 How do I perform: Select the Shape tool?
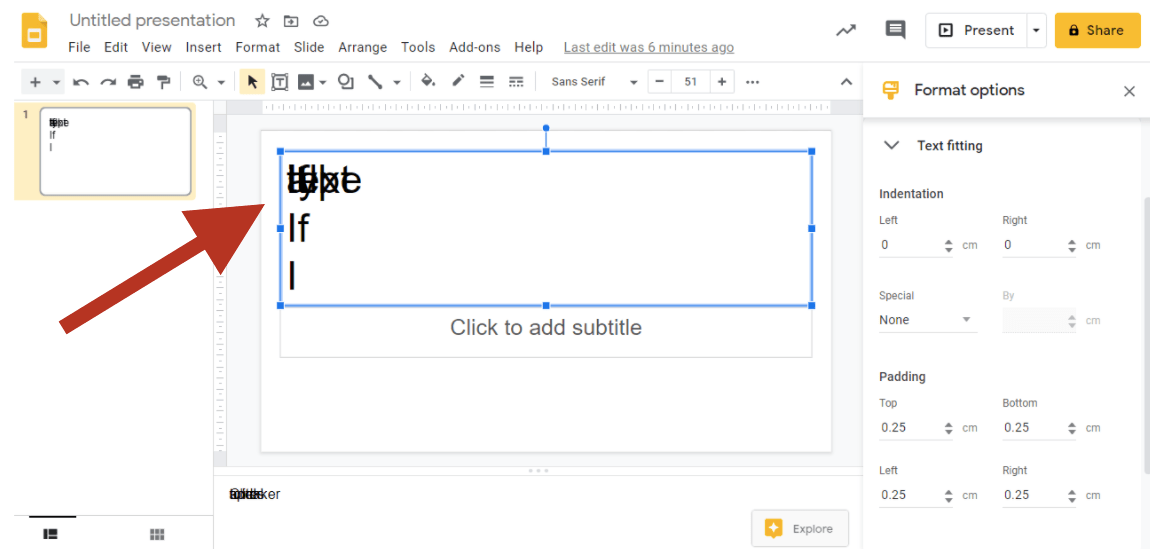[346, 82]
